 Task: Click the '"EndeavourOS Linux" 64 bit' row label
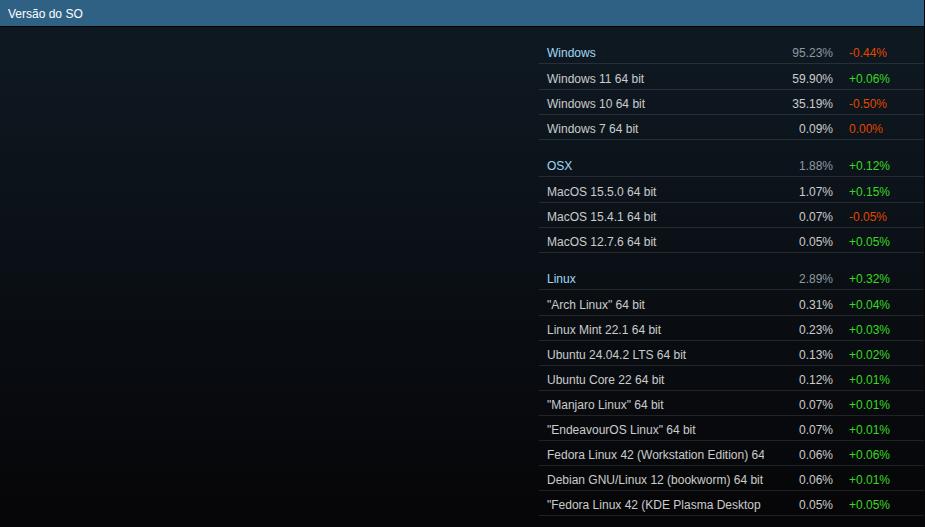coord(621,430)
